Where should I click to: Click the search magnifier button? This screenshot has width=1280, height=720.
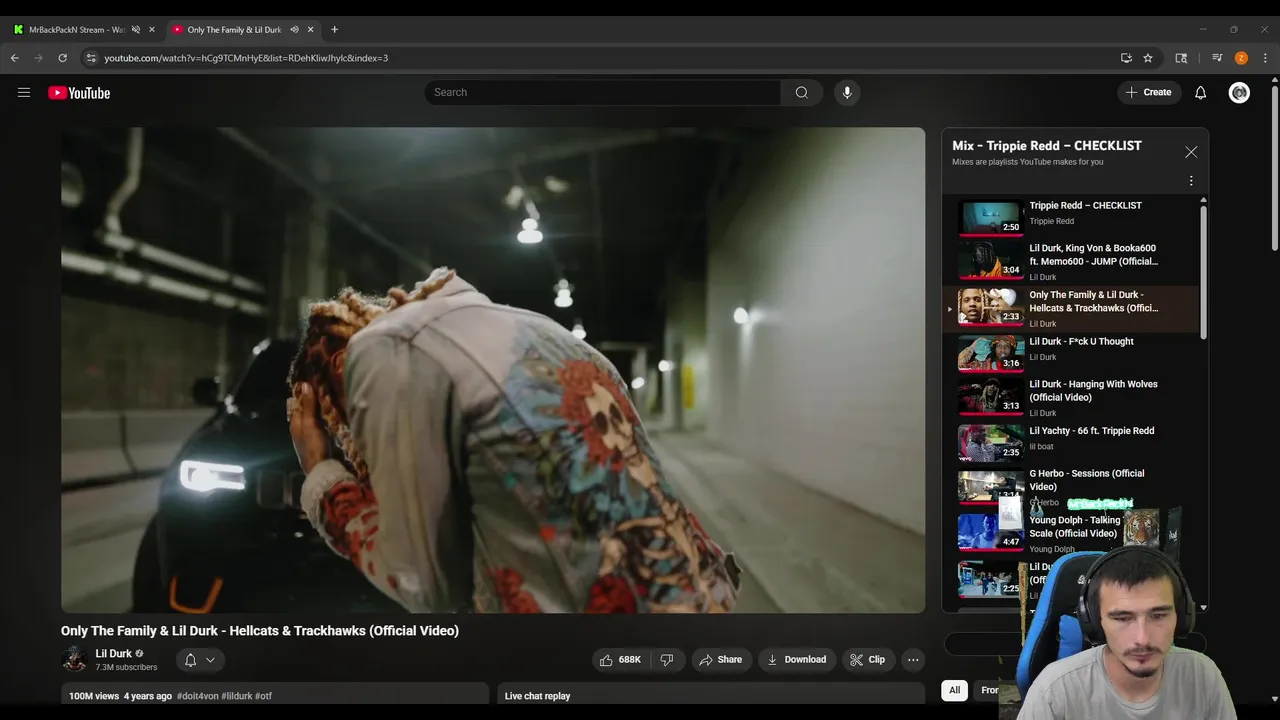click(x=802, y=92)
